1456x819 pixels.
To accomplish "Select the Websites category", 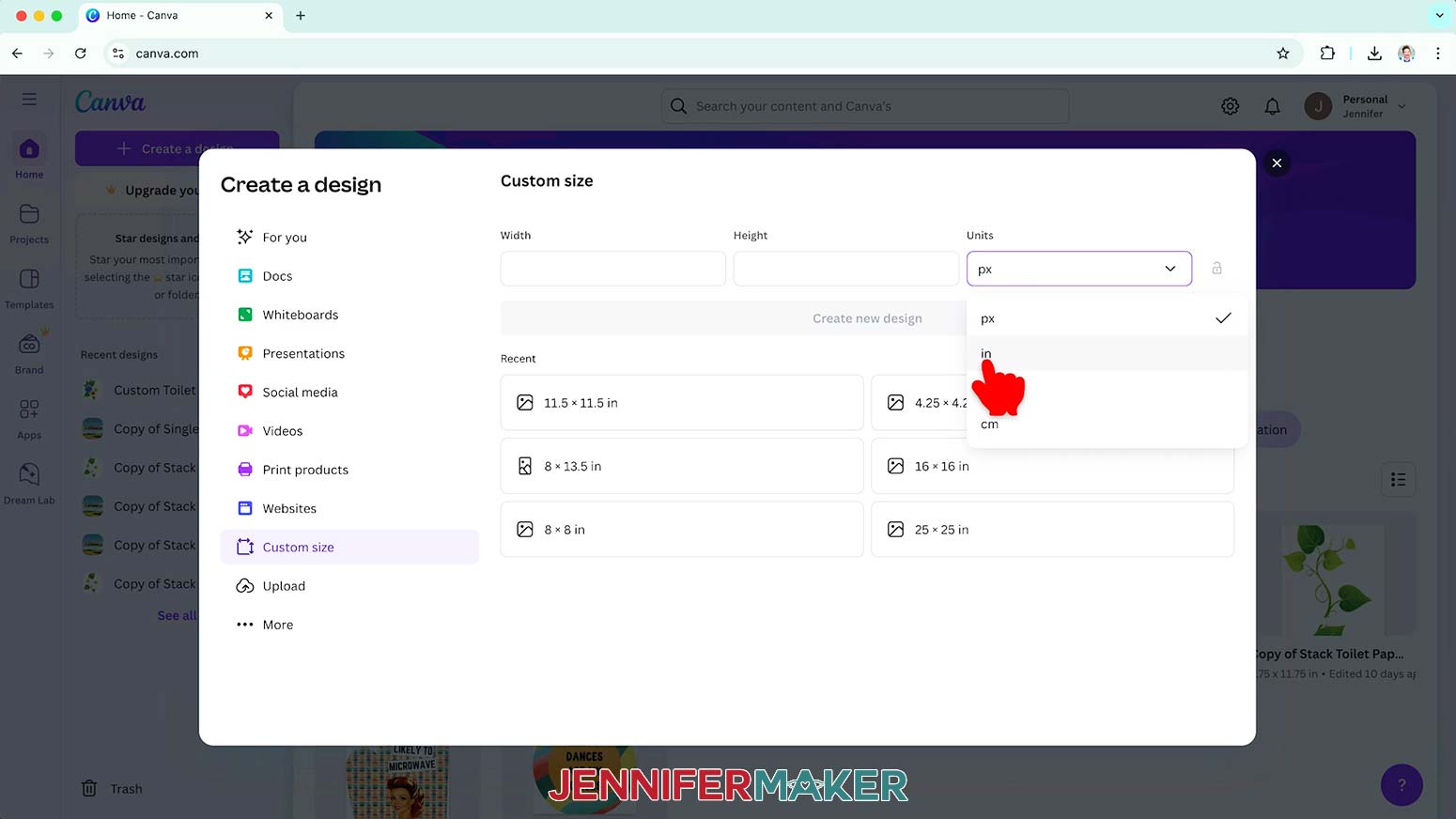I will pyautogui.click(x=349, y=508).
